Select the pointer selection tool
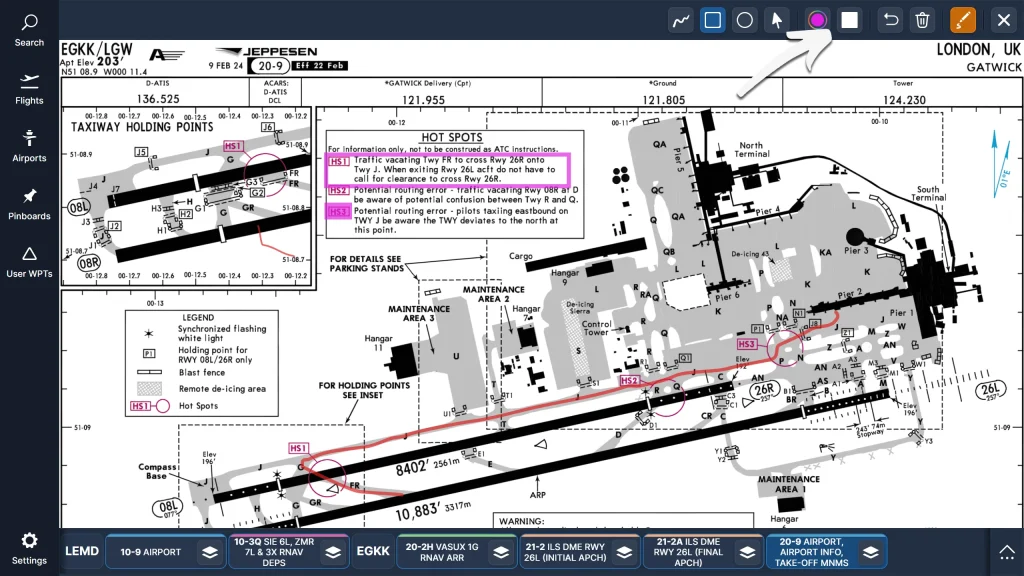This screenshot has height=576, width=1024. coord(776,20)
